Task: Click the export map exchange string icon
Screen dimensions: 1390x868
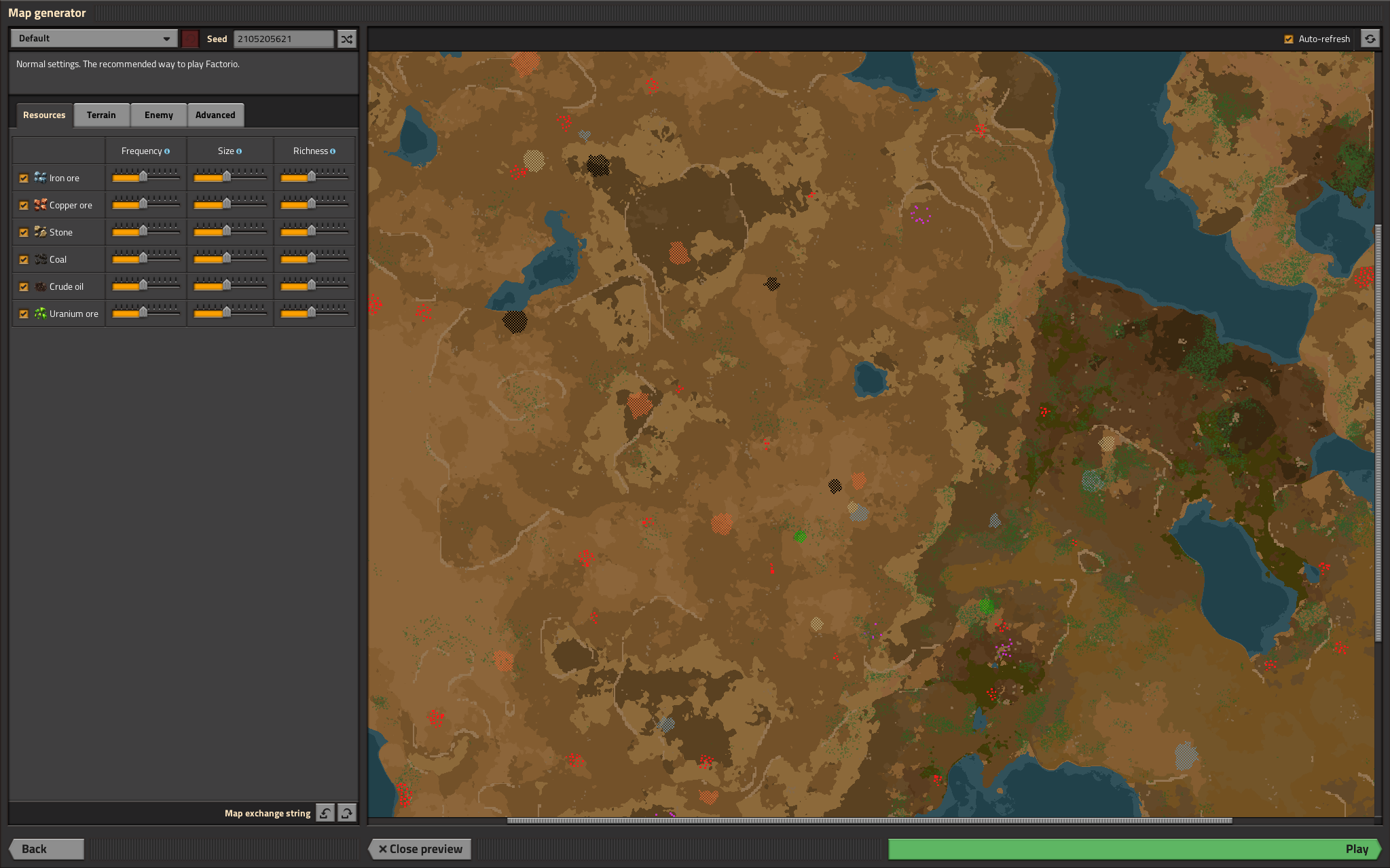Action: tap(347, 813)
